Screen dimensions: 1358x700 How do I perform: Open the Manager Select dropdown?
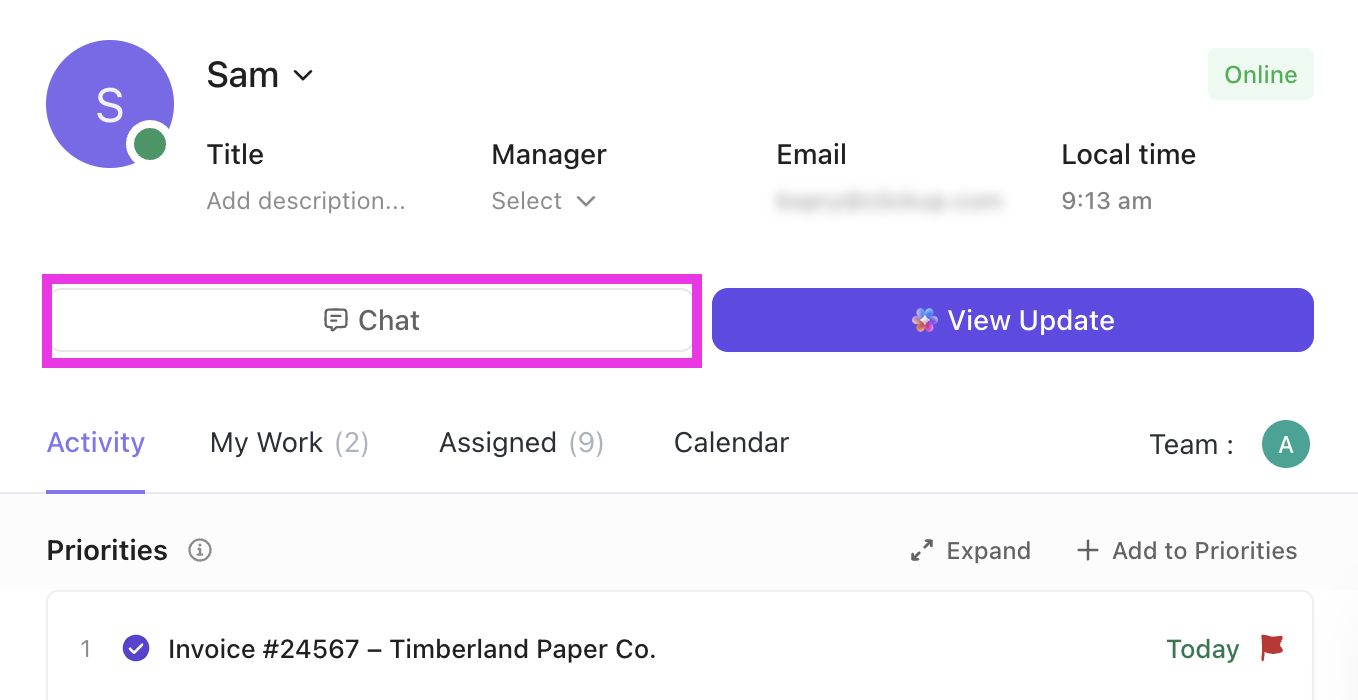[527, 201]
